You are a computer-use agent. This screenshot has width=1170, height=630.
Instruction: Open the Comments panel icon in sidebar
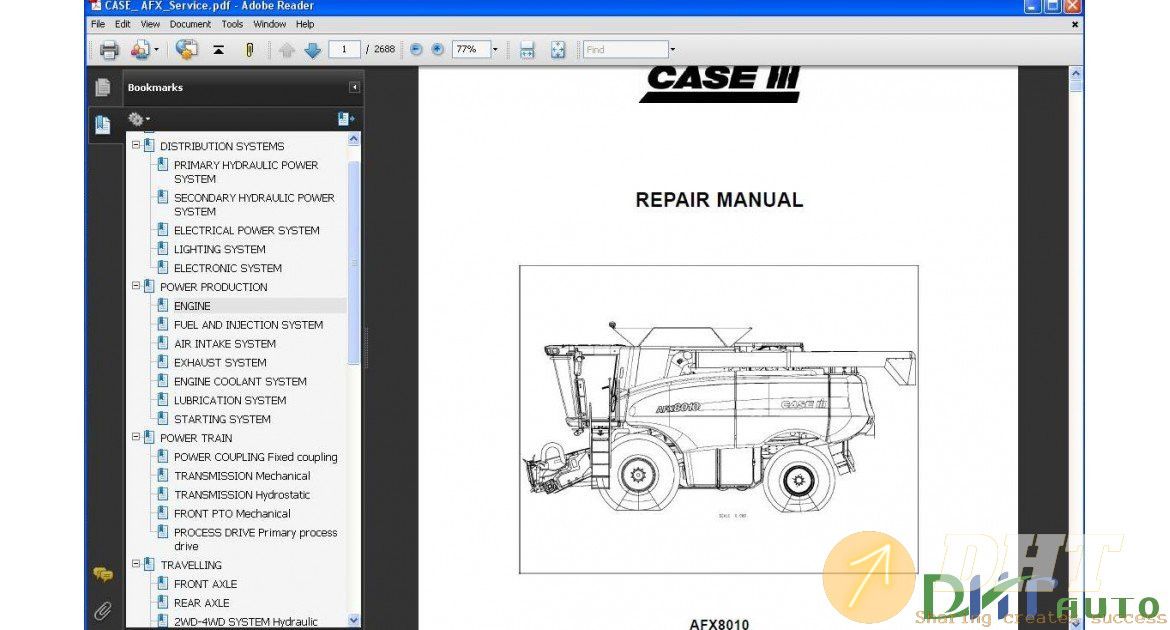click(103, 574)
